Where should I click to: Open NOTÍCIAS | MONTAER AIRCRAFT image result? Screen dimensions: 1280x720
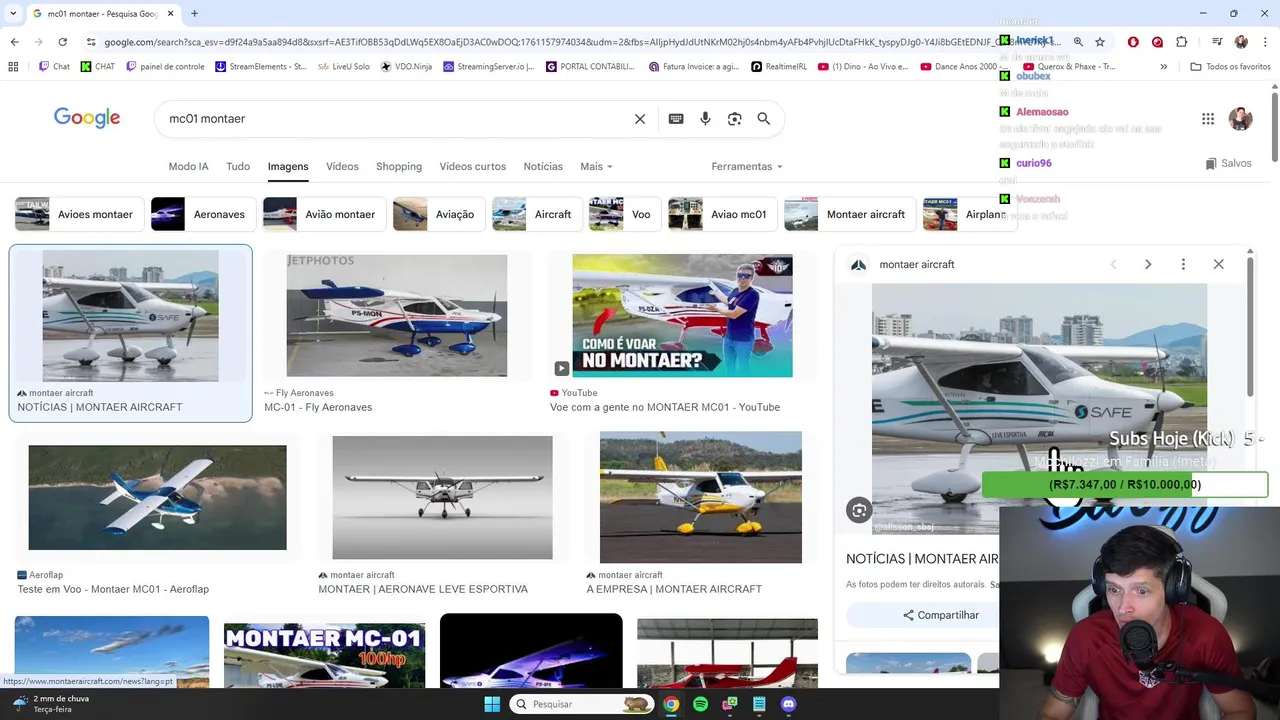point(130,316)
